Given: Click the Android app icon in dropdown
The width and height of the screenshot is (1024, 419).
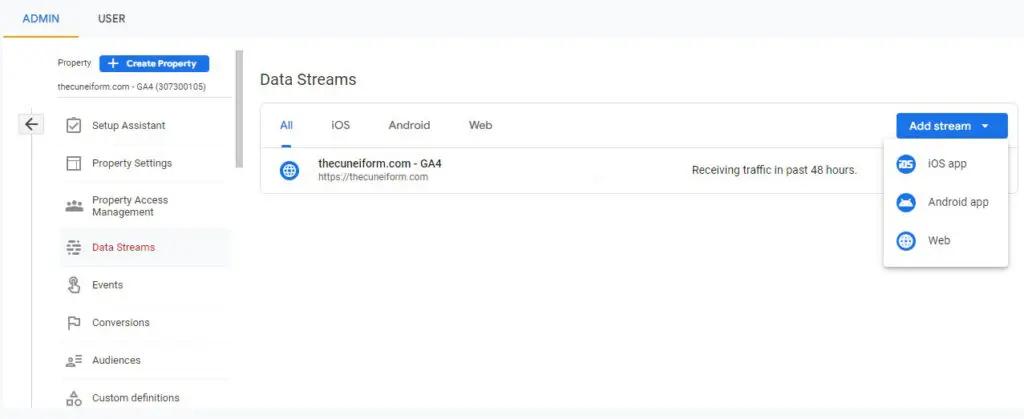Looking at the screenshot, I should (x=906, y=202).
